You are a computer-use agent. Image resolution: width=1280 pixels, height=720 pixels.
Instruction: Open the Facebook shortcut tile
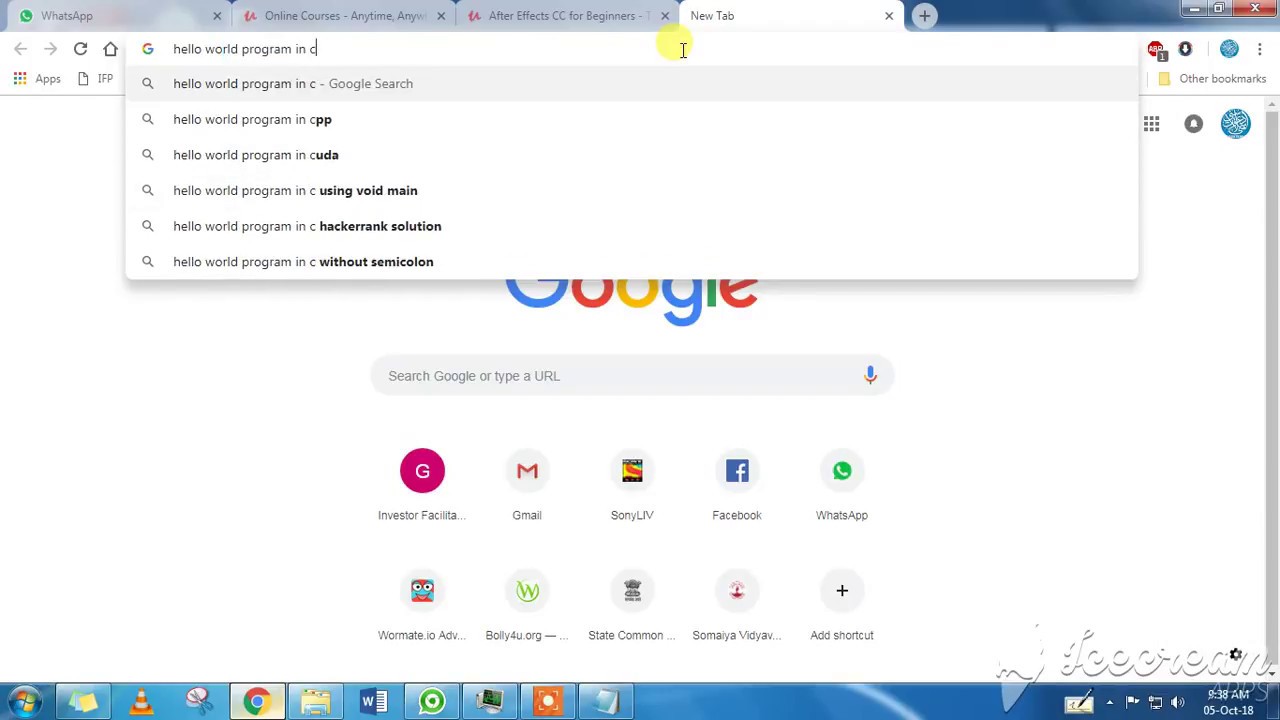(x=737, y=485)
